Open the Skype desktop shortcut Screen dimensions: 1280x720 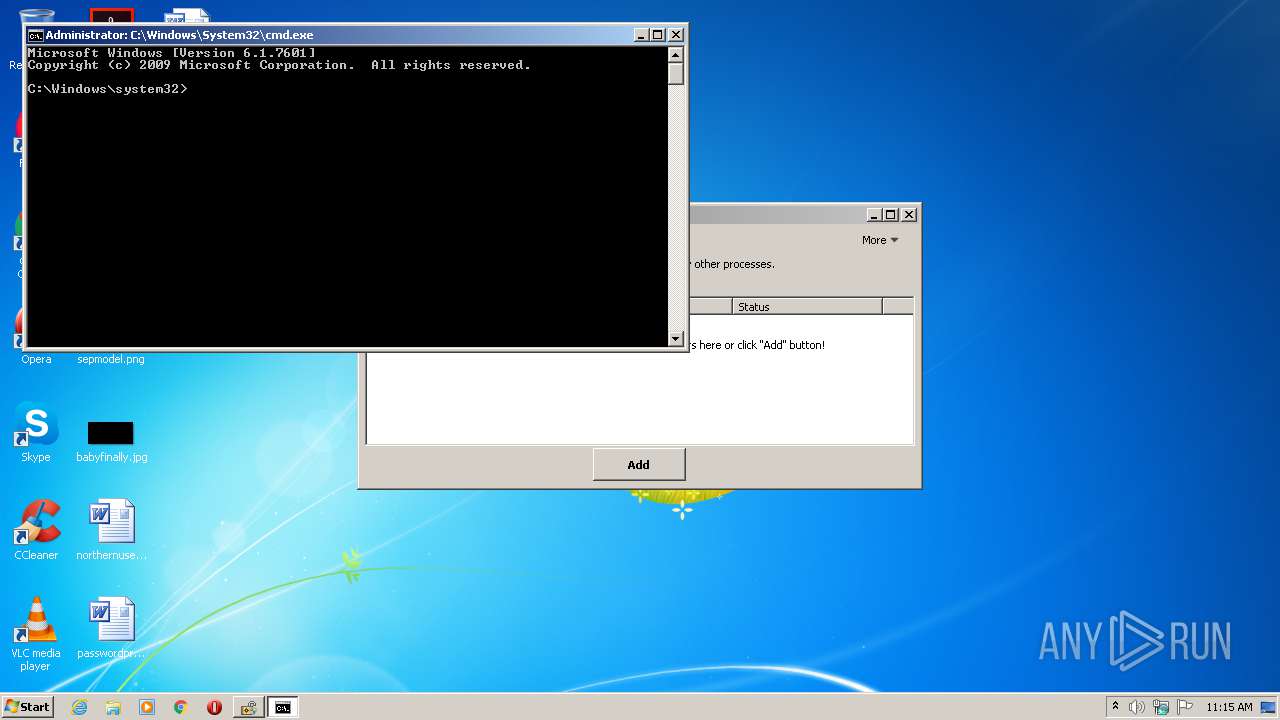[36, 433]
